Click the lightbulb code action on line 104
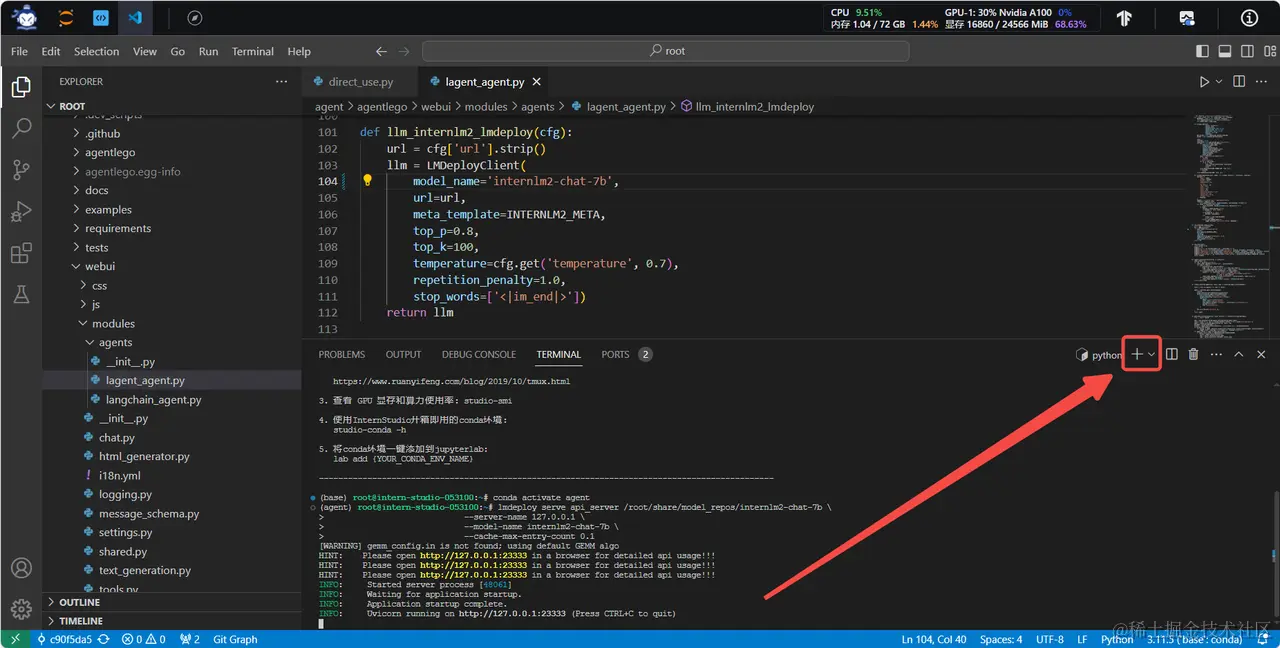Viewport: 1280px width, 648px height. [x=367, y=181]
